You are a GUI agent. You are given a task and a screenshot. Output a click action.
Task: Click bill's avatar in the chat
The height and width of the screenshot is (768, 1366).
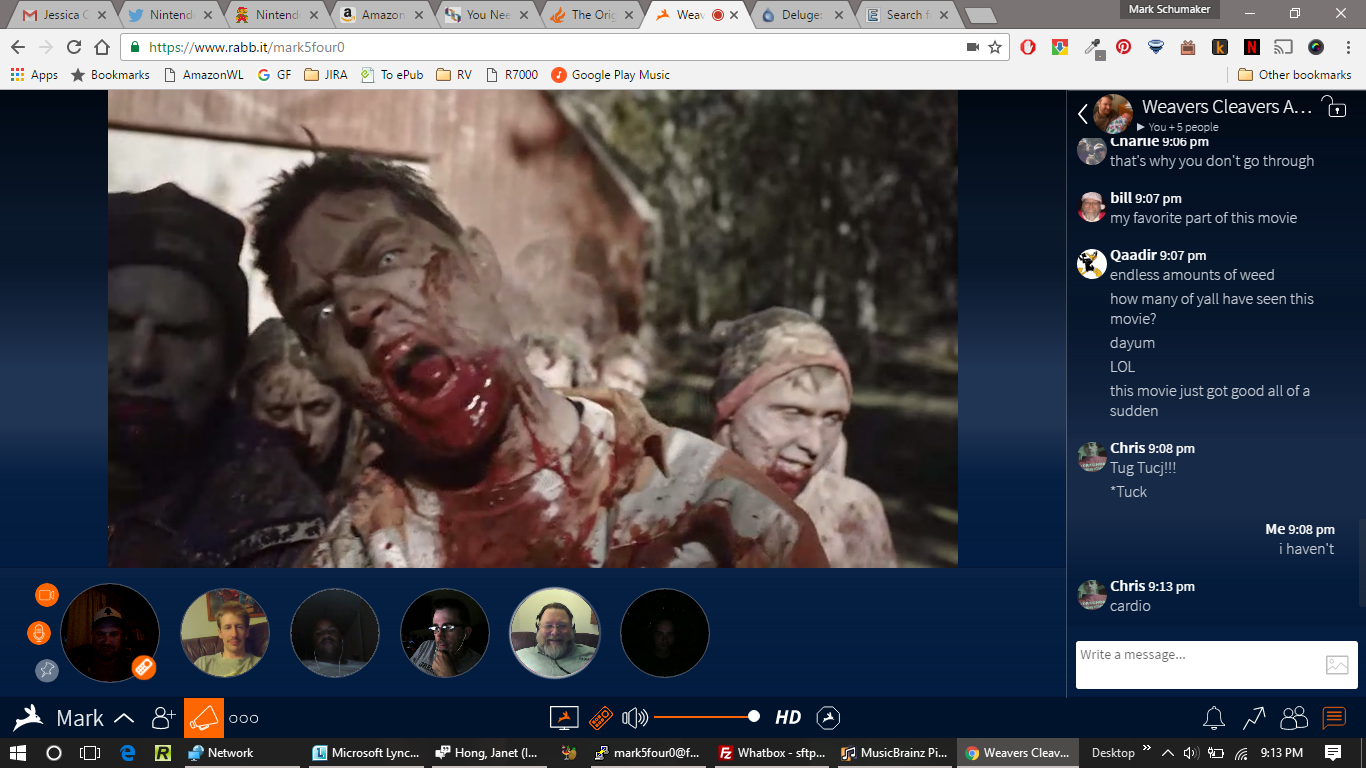1091,207
